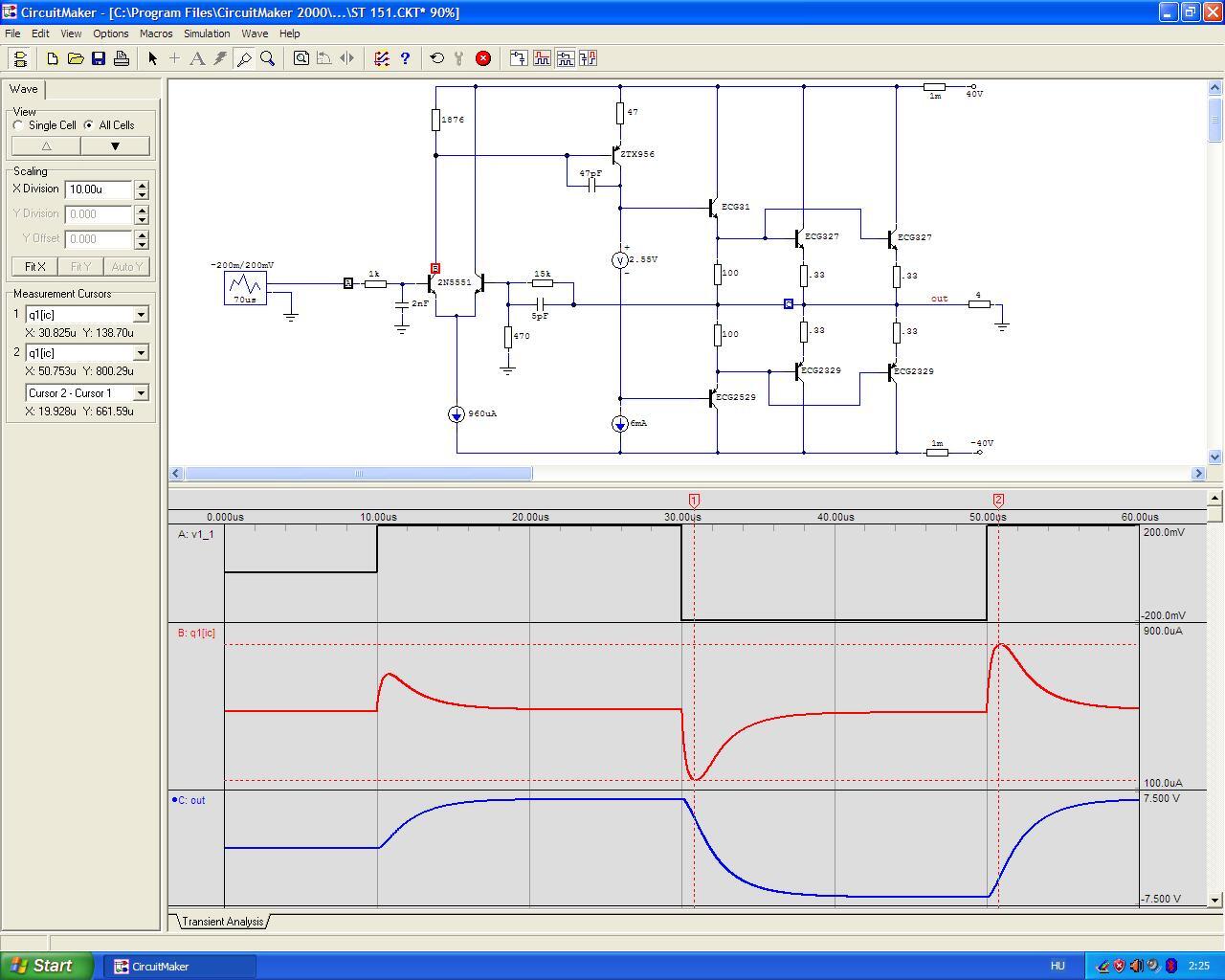
Task: Click the Print icon in toolbar
Action: pyautogui.click(x=122, y=58)
